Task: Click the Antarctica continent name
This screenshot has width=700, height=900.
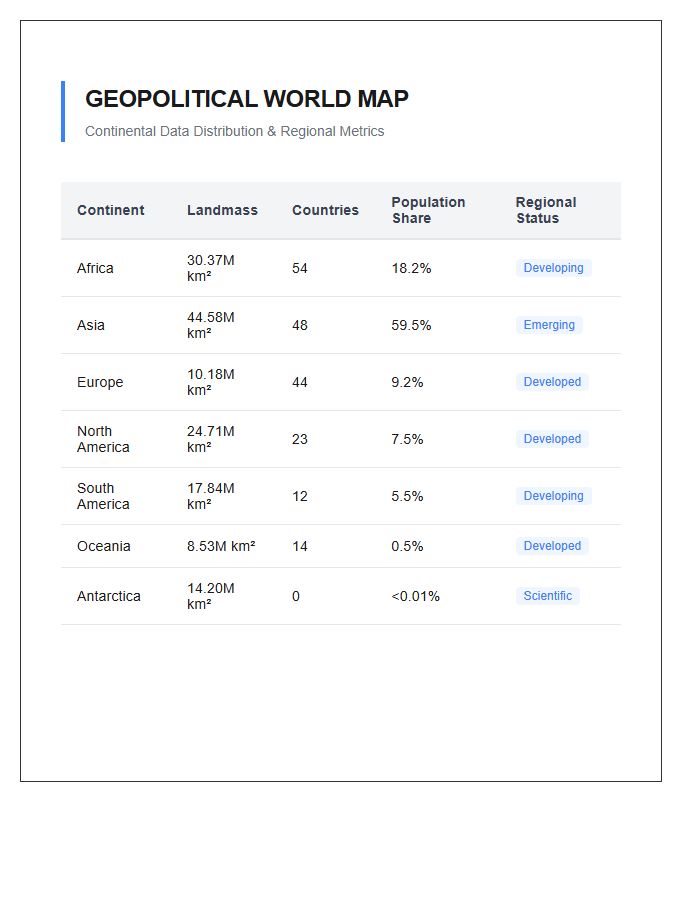Action: pyautogui.click(x=108, y=596)
